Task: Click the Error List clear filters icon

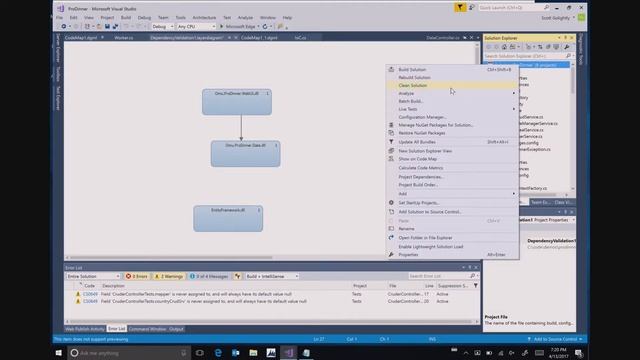Action: coord(238,276)
